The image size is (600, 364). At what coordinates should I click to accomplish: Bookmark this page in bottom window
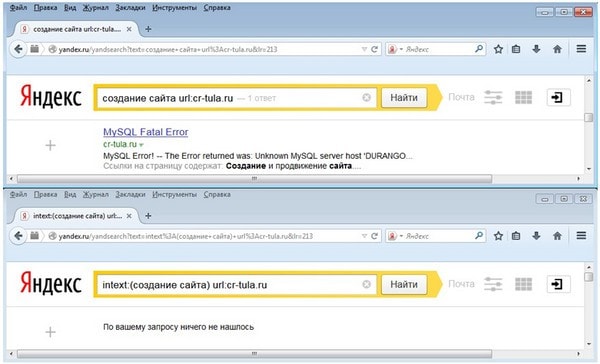click(498, 236)
